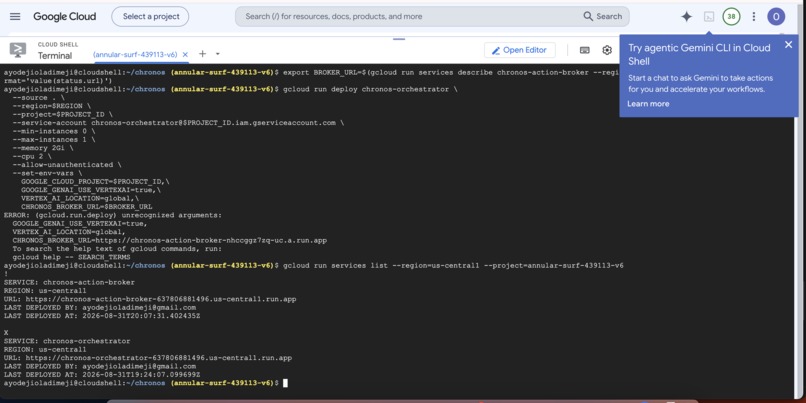The width and height of the screenshot is (806, 403).
Task: Activate the Cloud Shell icon in top bar
Action: click(x=709, y=16)
